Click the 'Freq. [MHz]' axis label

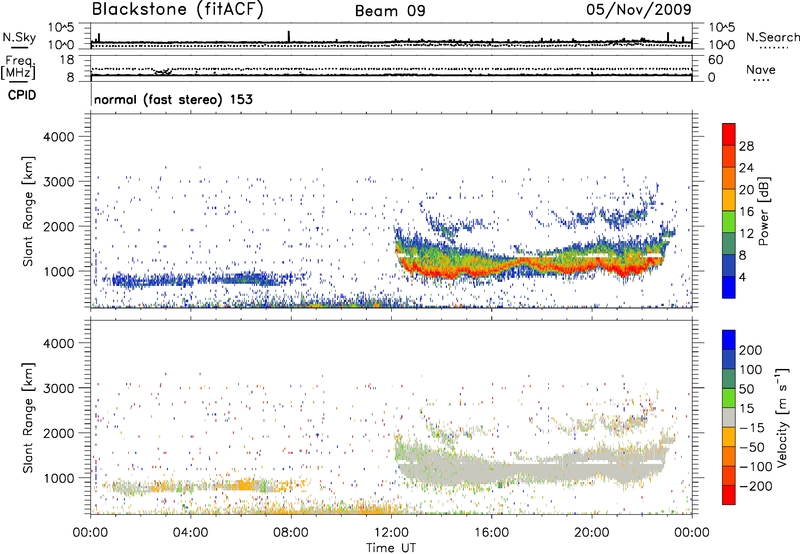pos(19,68)
